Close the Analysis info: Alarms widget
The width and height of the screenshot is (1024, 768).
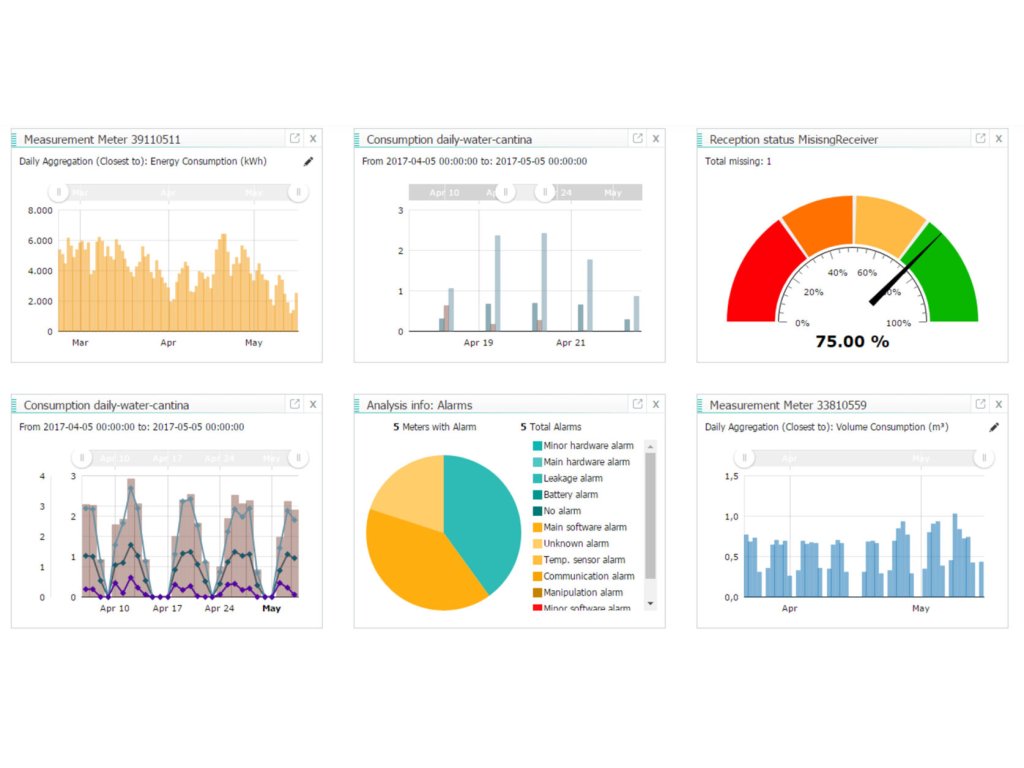click(656, 404)
